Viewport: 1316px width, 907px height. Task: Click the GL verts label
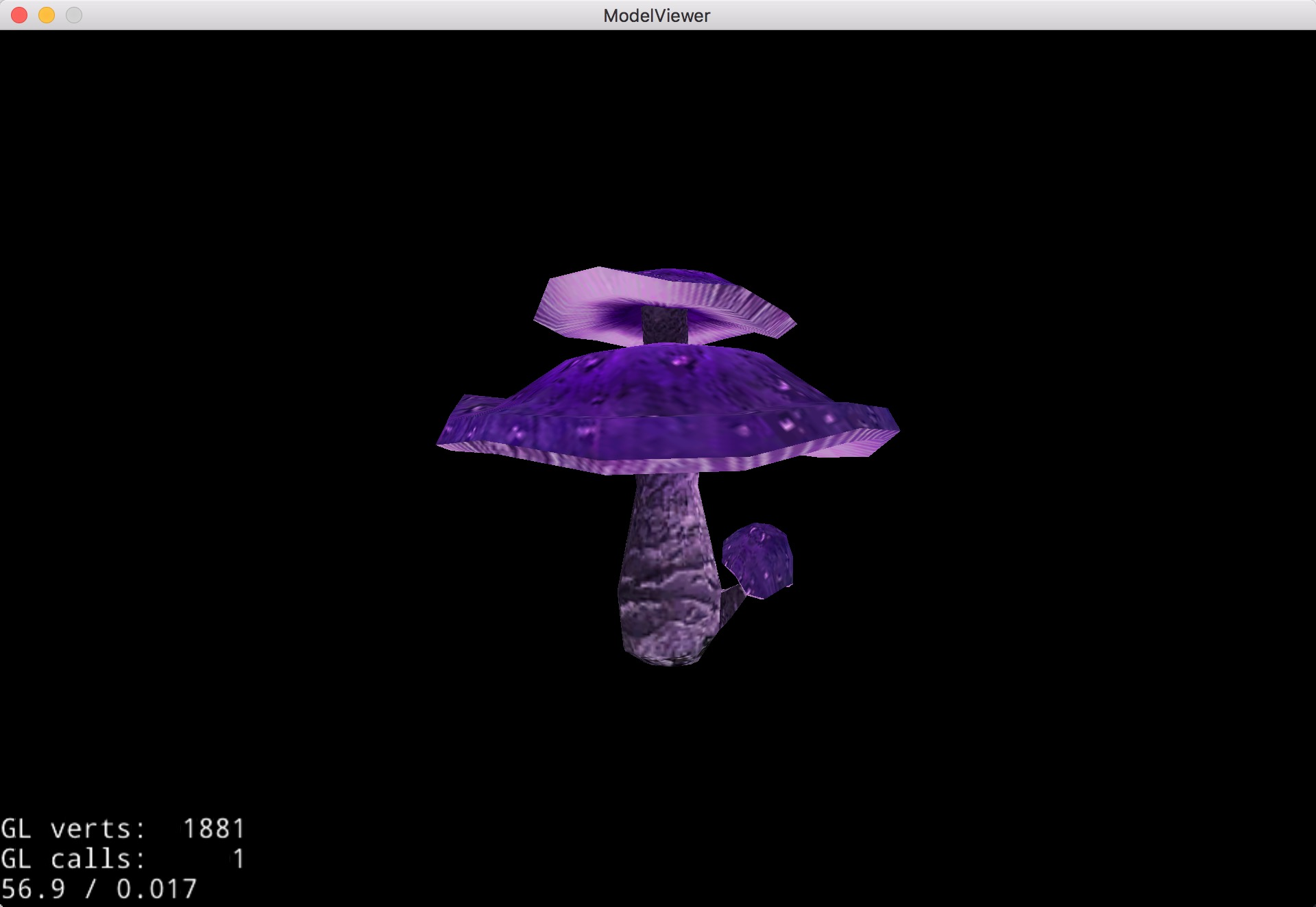point(73,829)
